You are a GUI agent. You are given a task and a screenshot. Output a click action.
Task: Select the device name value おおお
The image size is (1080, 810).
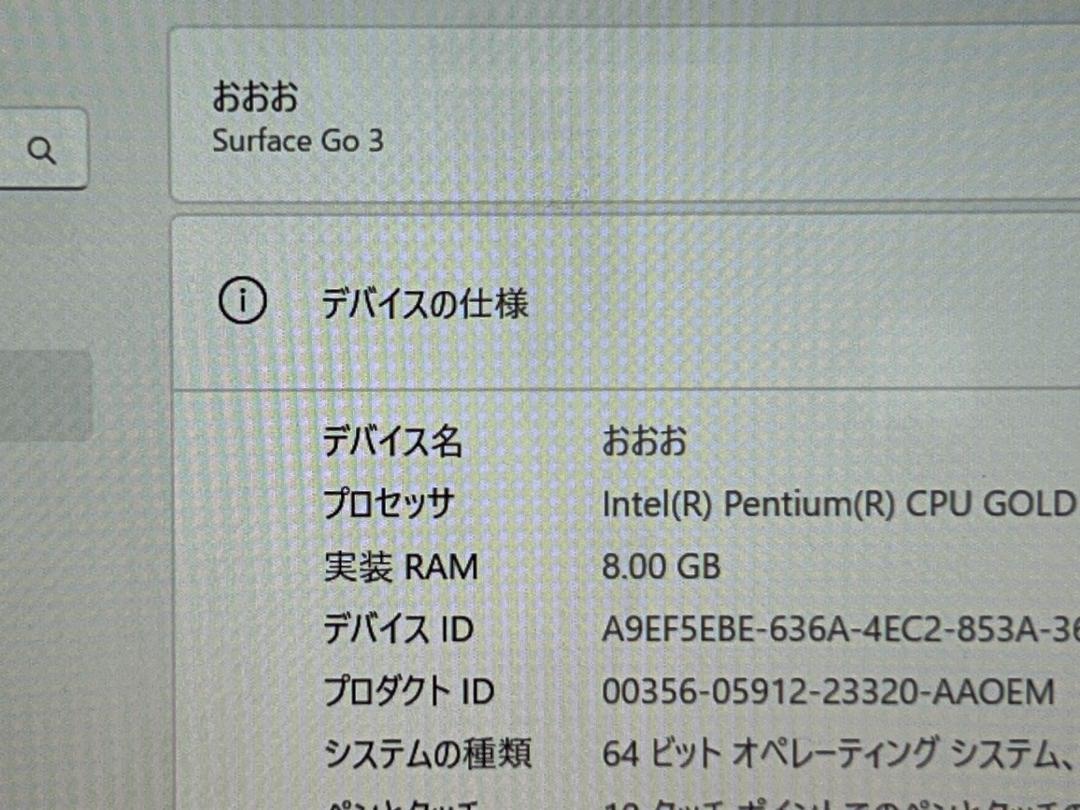pos(645,441)
